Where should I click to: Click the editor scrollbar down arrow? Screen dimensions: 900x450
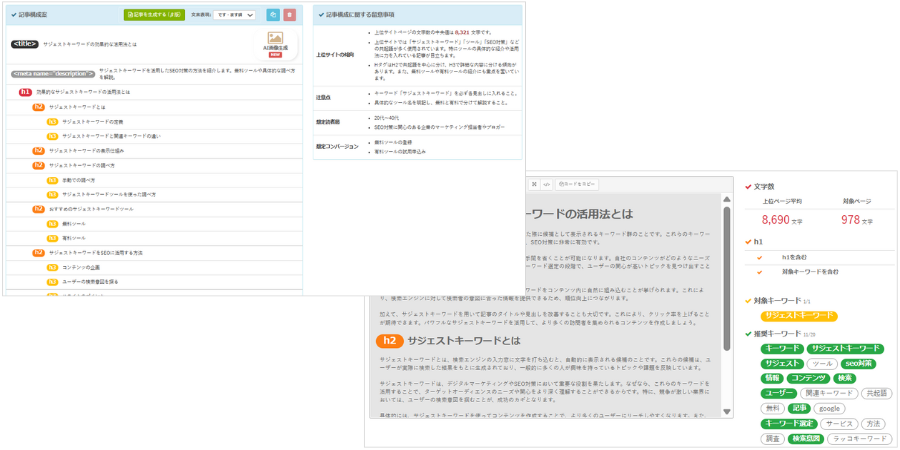click(x=727, y=412)
